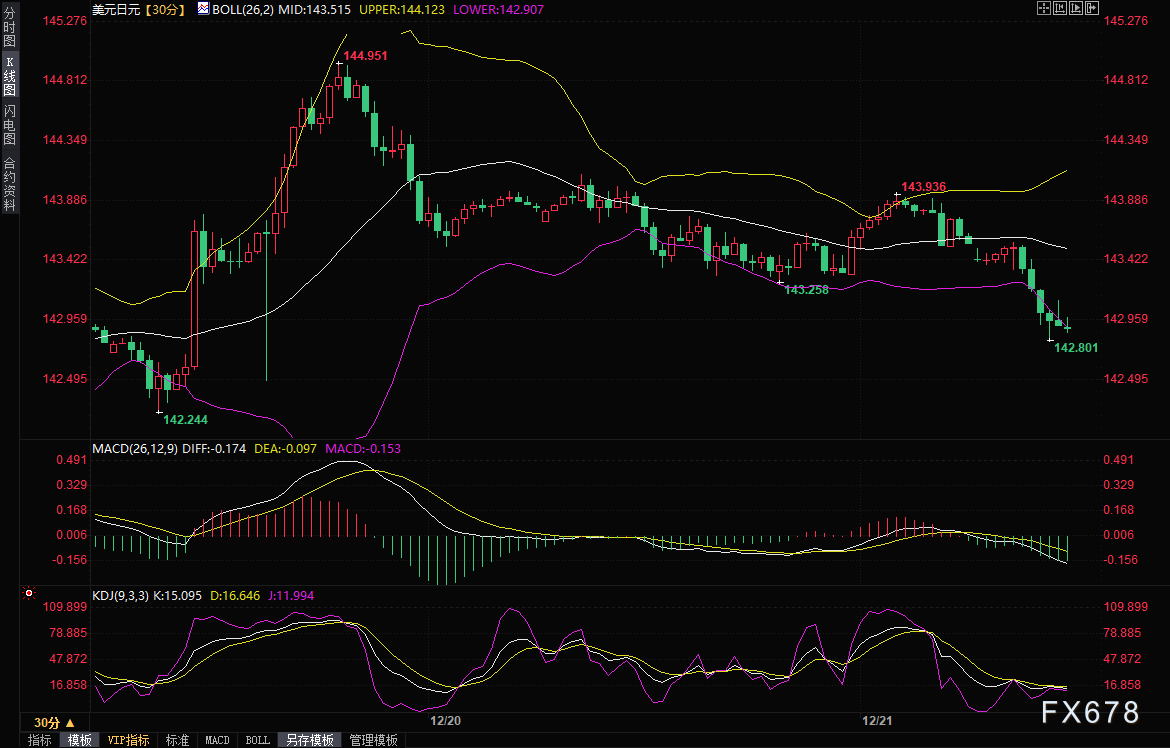1170x748 pixels.
Task: Apply the BOLL template
Action: 257,740
